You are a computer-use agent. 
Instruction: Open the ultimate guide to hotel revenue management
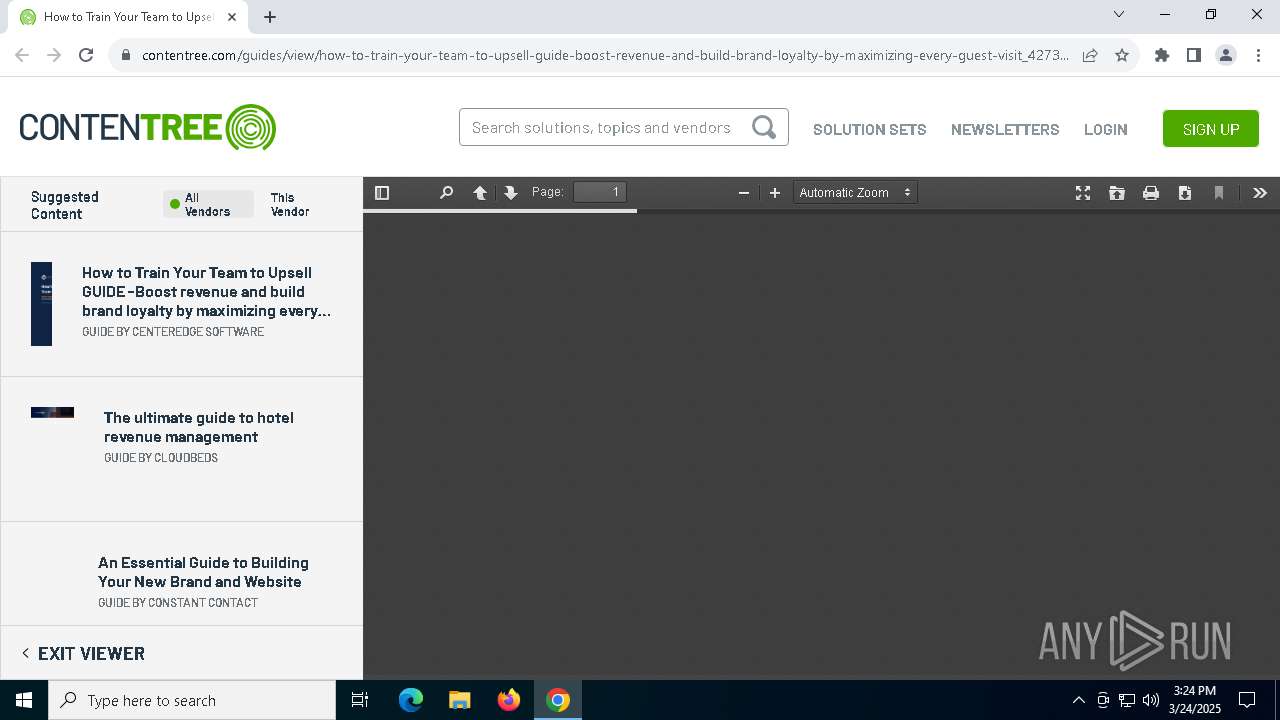[199, 427]
